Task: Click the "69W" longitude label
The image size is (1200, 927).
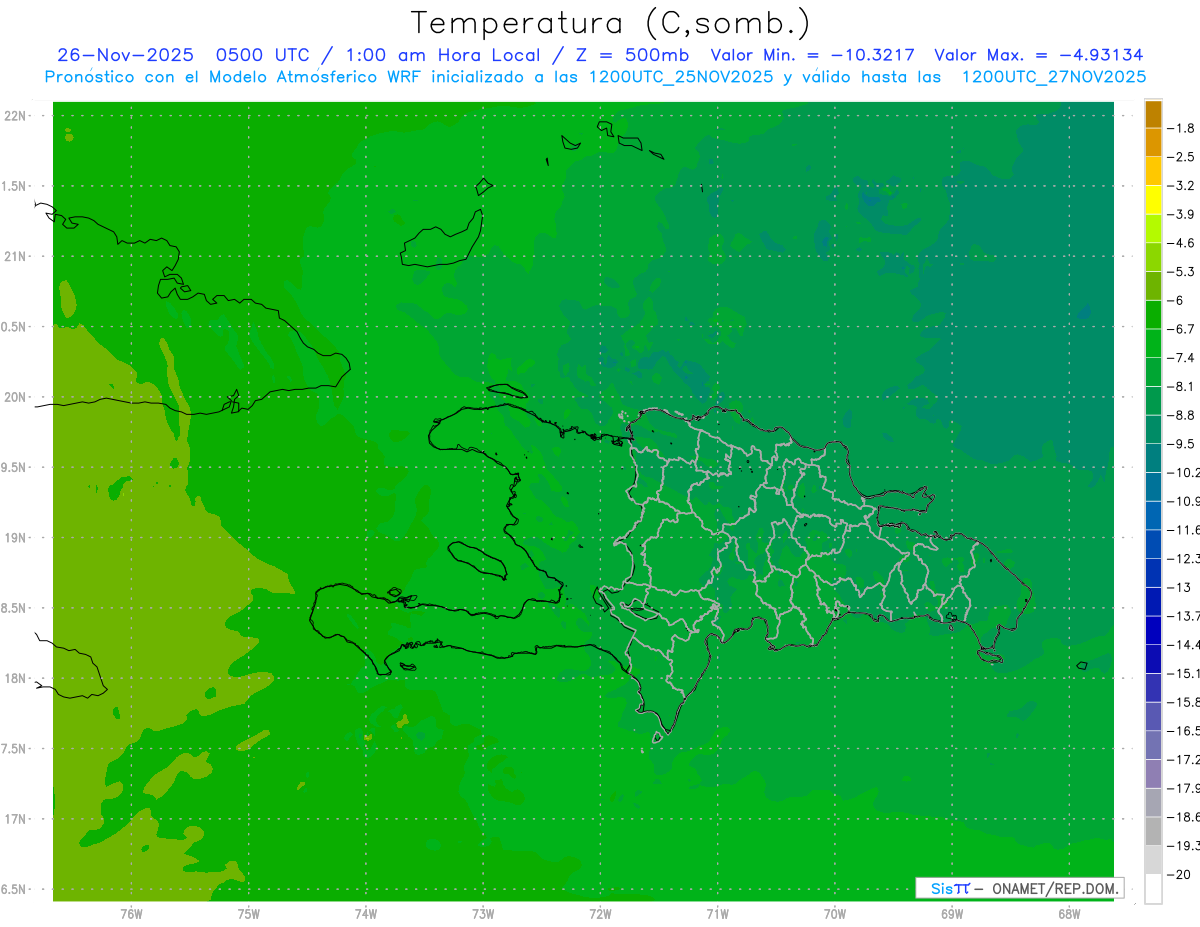Action: (x=952, y=913)
